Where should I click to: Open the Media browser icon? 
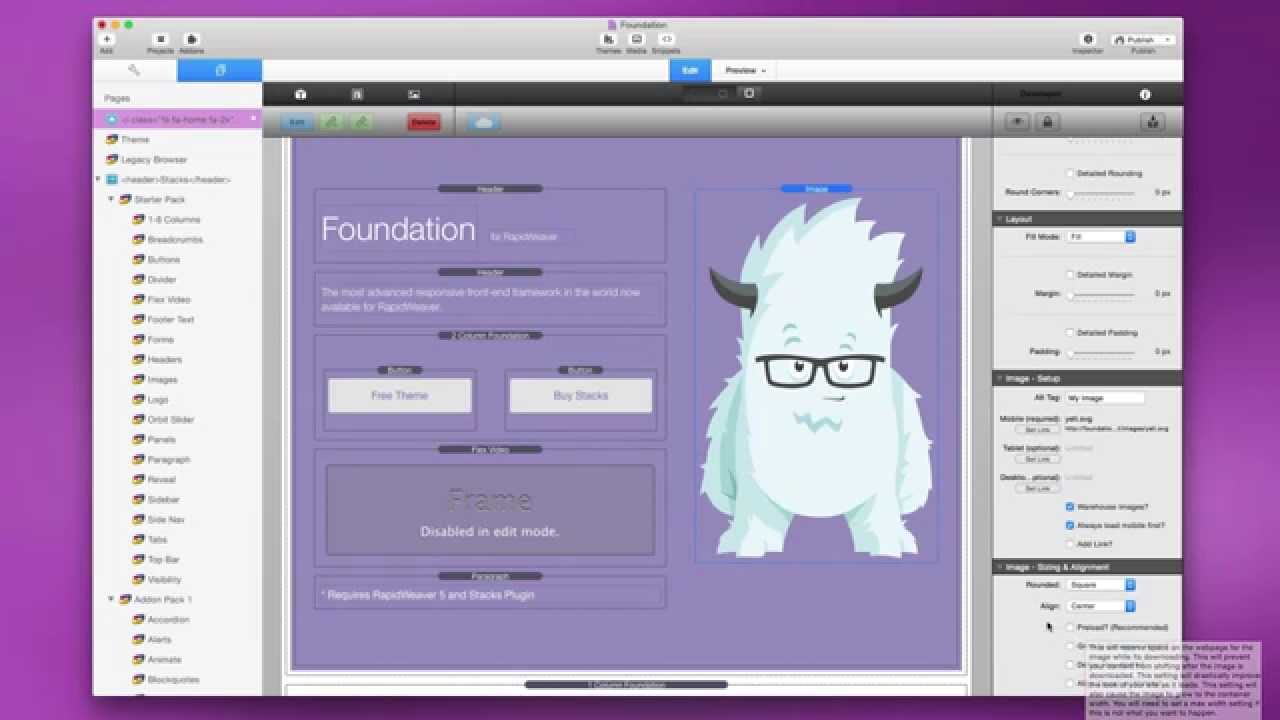pyautogui.click(x=636, y=39)
